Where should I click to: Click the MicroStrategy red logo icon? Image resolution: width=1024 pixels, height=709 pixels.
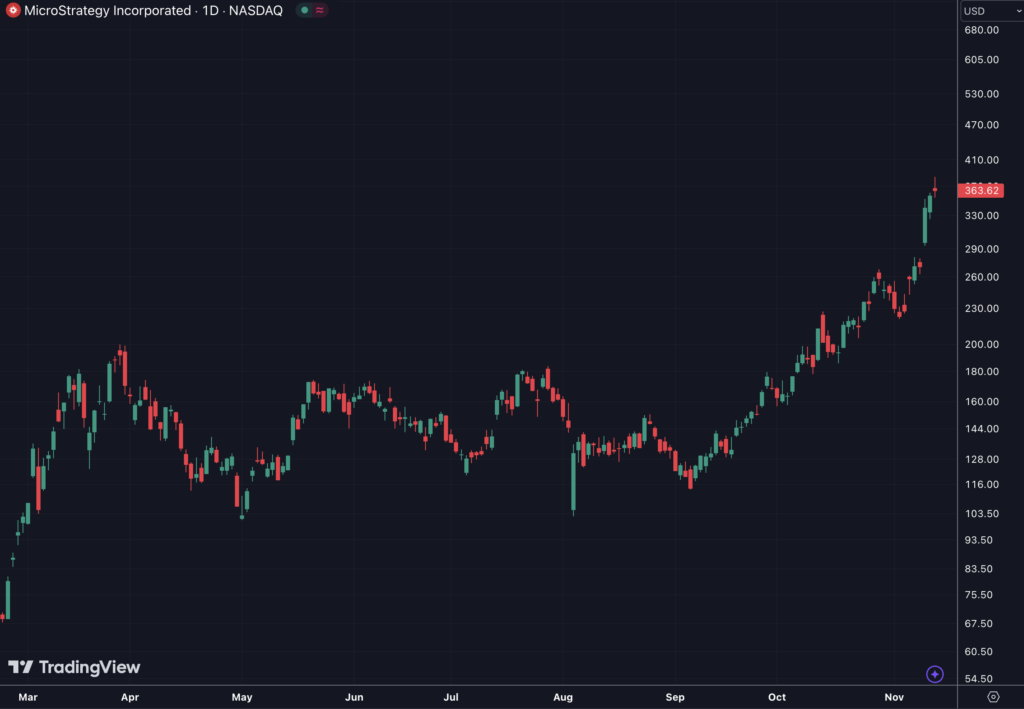pos(12,11)
